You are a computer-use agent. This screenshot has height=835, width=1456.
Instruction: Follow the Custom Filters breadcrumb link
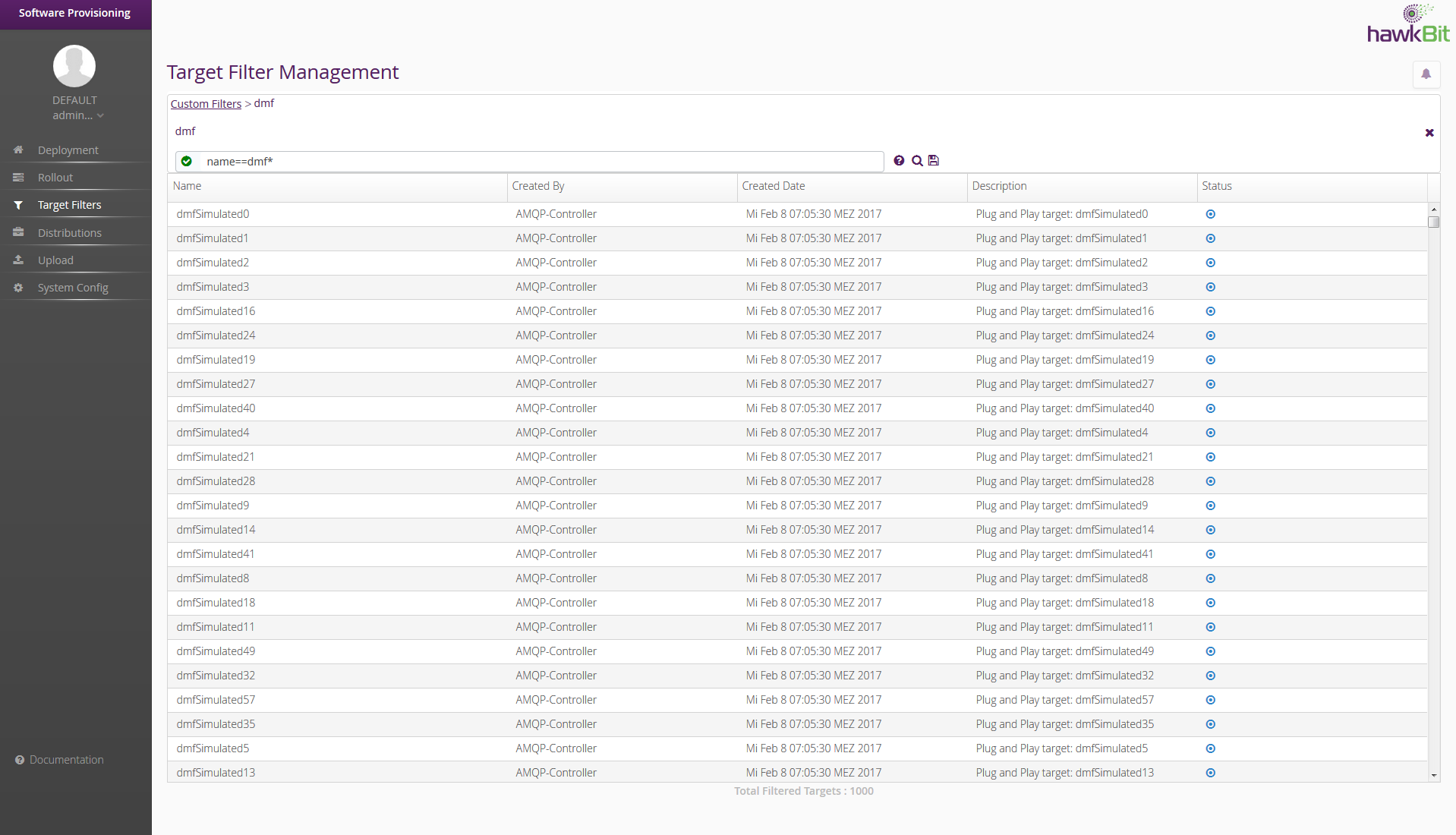206,104
